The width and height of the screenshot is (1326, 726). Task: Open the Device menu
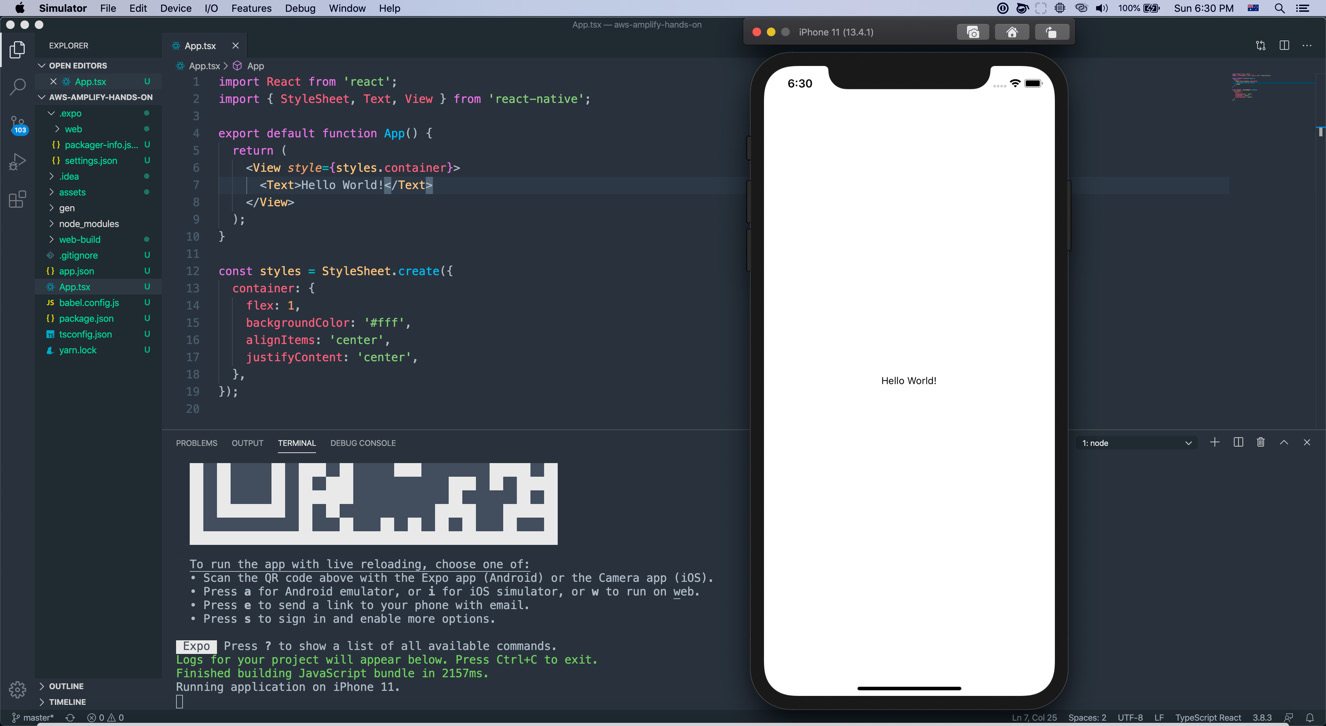(x=176, y=8)
